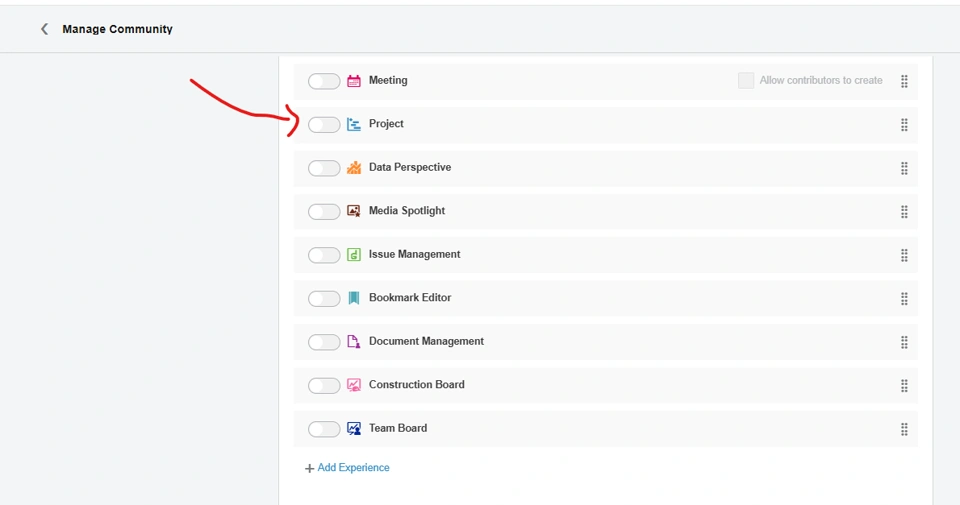Click the Team Board icon
The height and width of the screenshot is (505, 960).
(354, 429)
